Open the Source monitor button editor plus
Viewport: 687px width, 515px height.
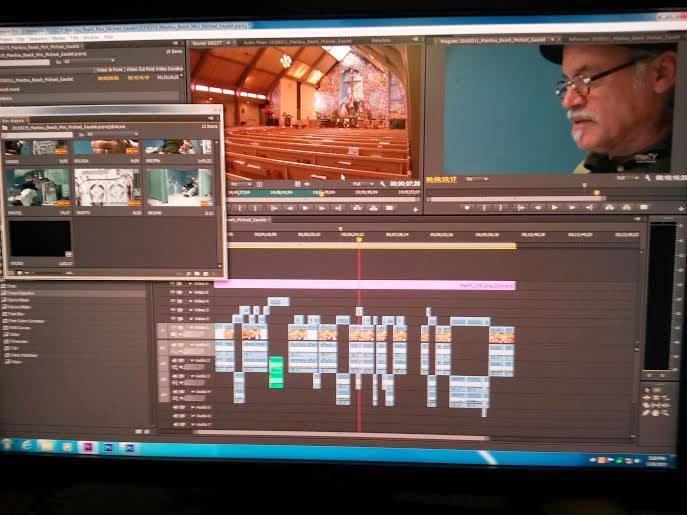coord(415,210)
